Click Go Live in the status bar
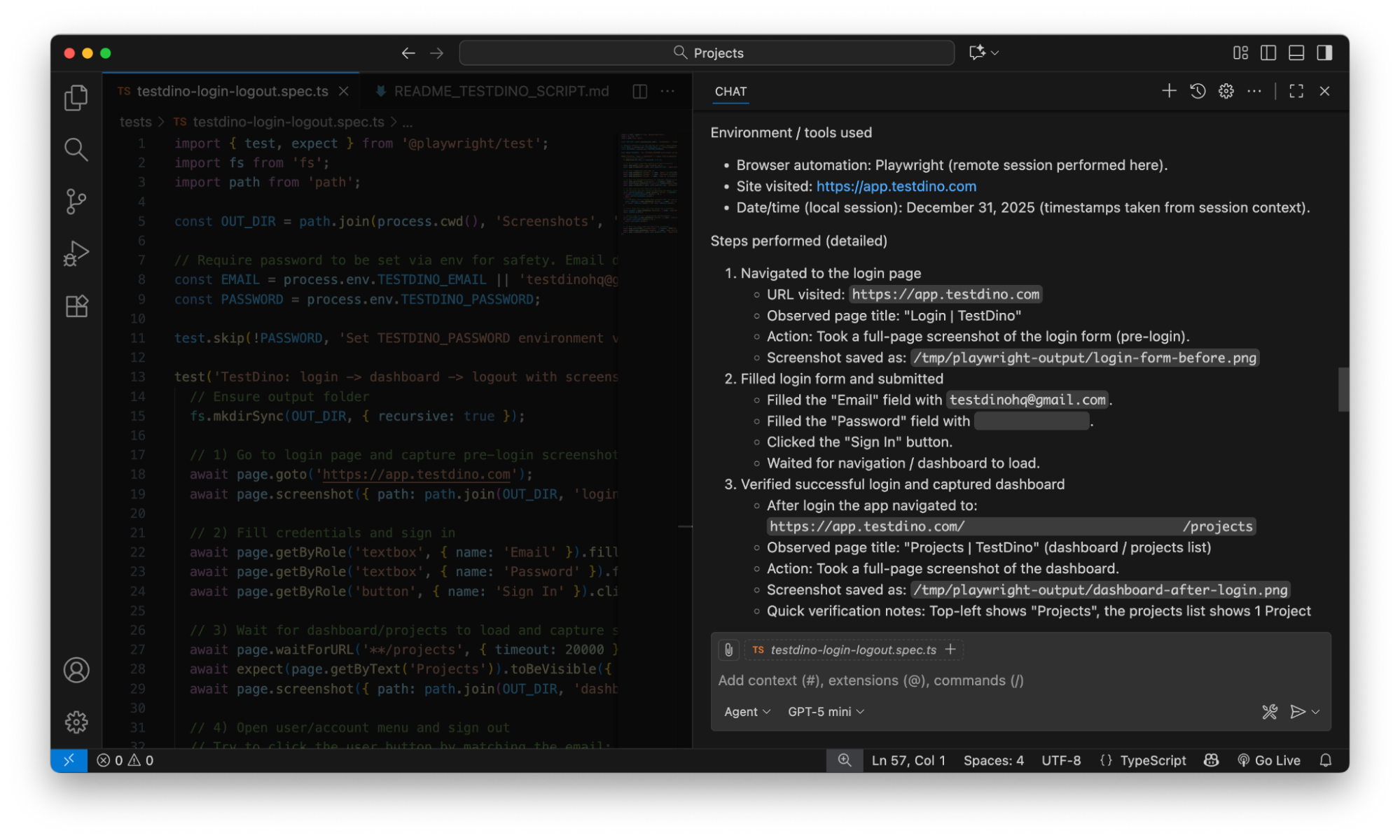The image size is (1400, 840). click(1270, 760)
